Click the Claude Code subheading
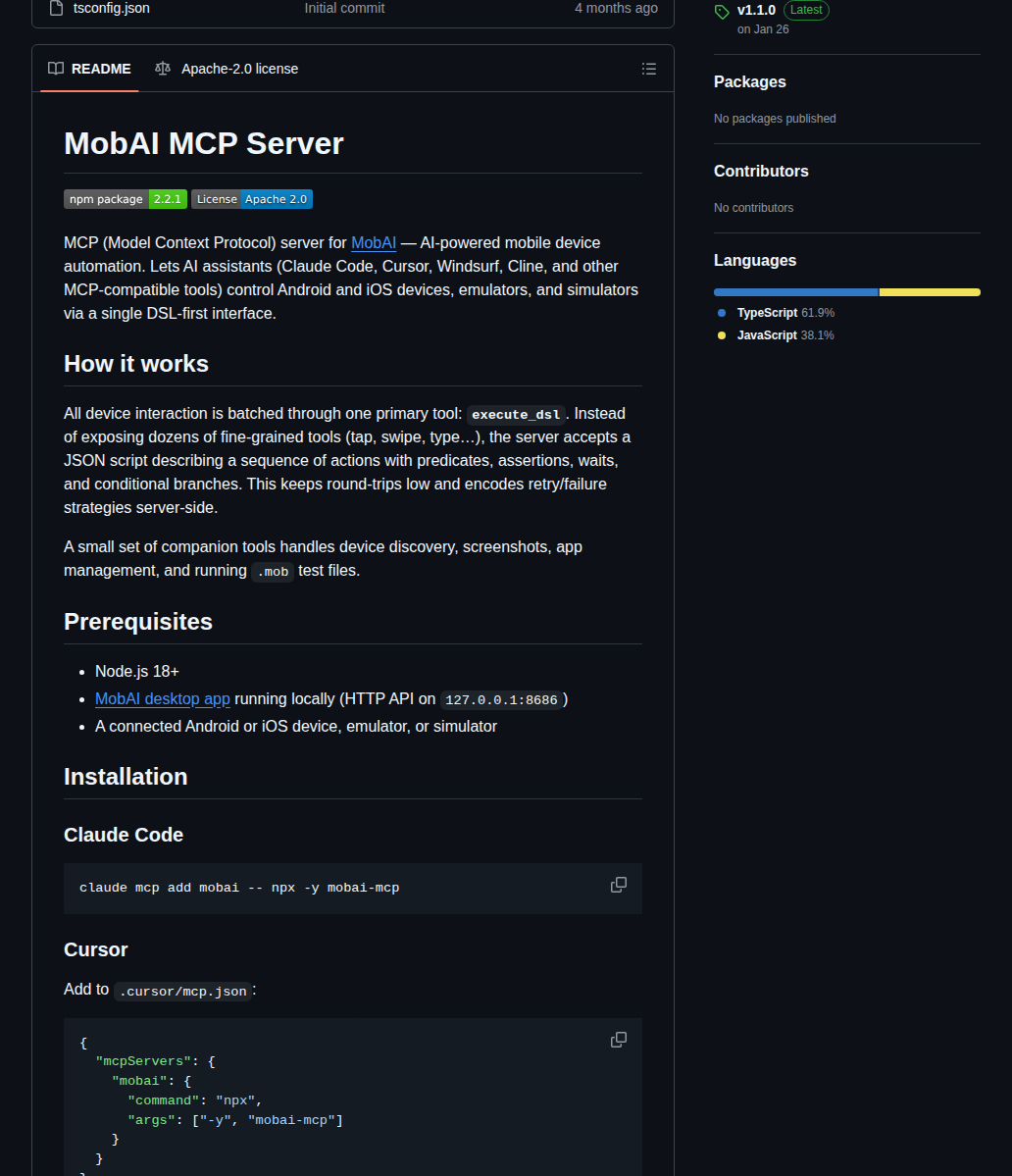The image size is (1012, 1176). pyautogui.click(x=124, y=835)
